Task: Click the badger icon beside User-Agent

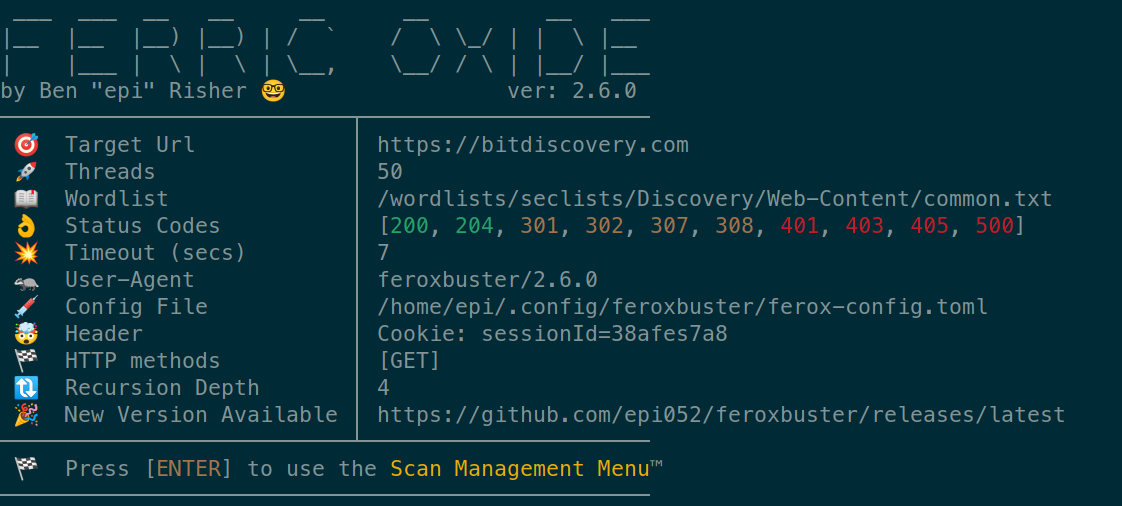Action: [26, 280]
